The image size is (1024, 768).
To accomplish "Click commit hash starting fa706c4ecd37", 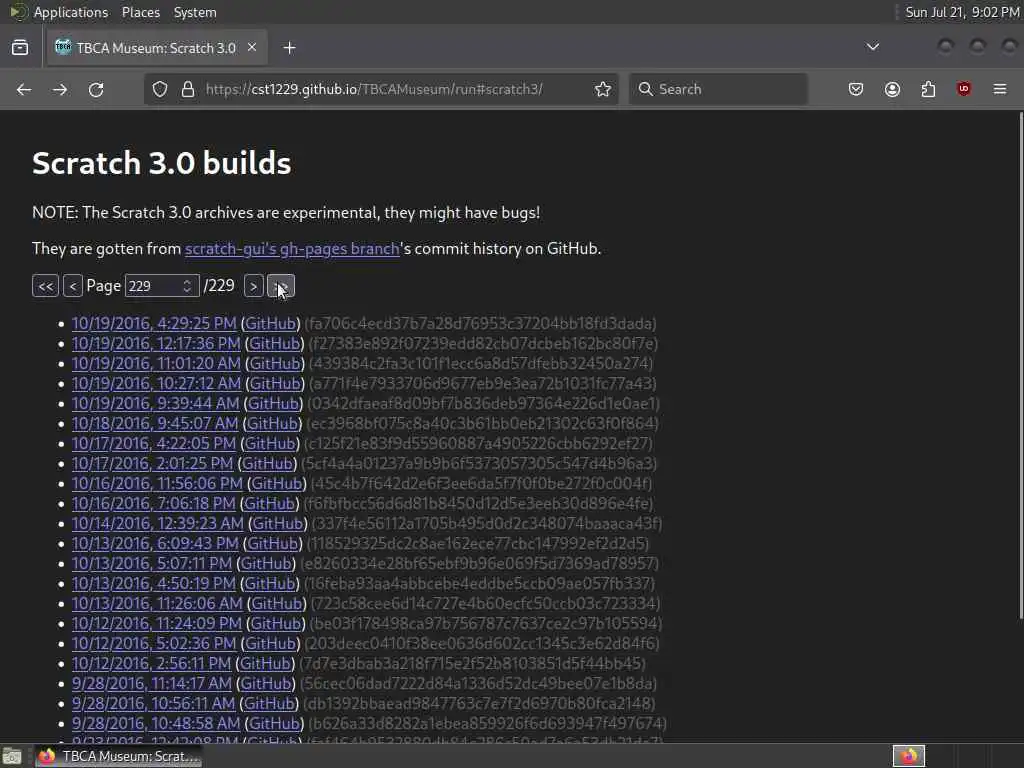I will point(481,323).
